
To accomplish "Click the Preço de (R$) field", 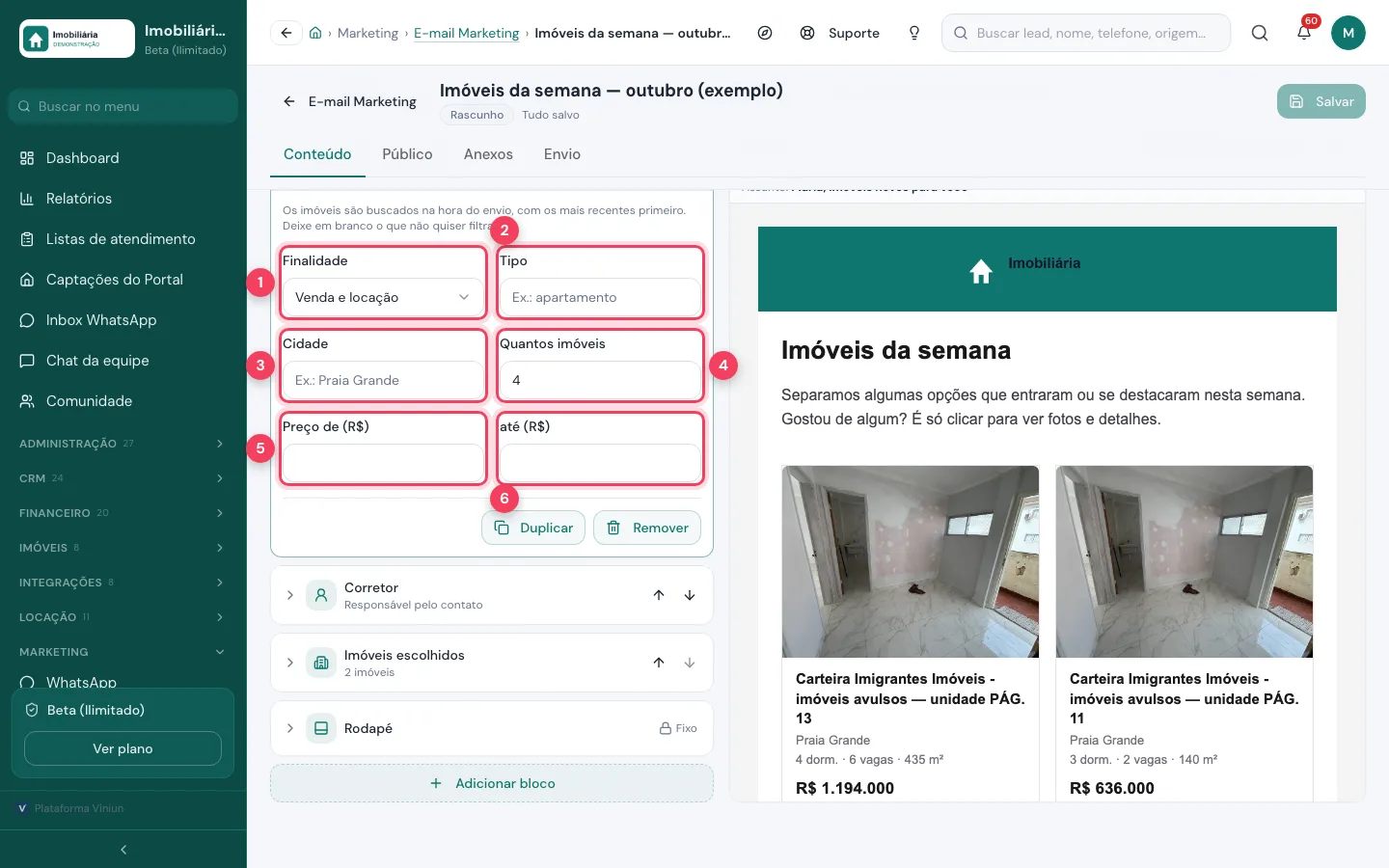I will [383, 463].
